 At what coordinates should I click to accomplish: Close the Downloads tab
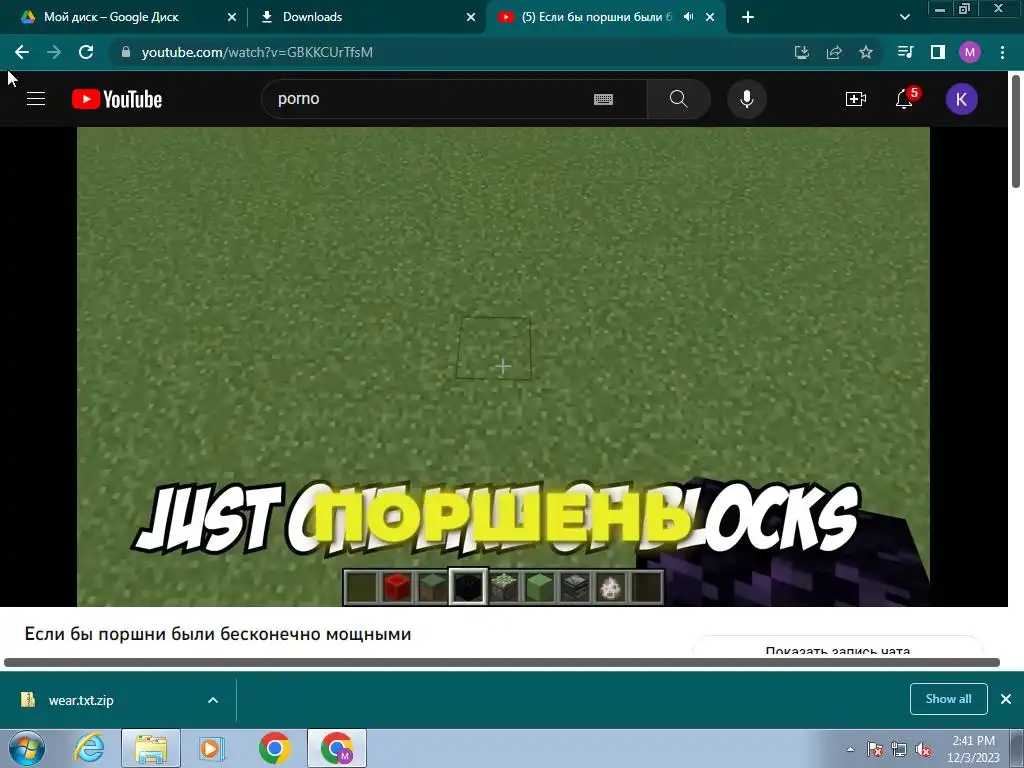tap(471, 17)
